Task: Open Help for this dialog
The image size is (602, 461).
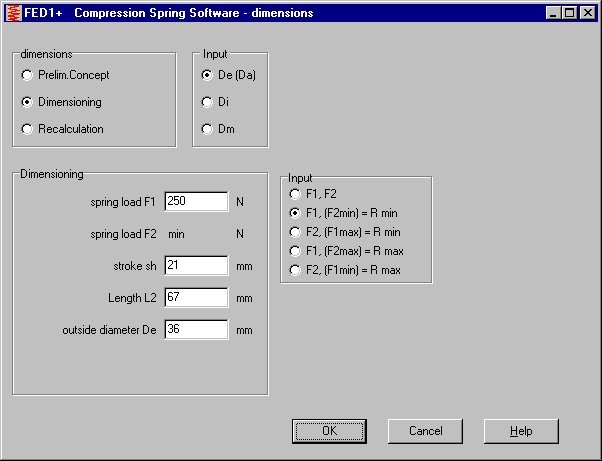Action: (521, 431)
